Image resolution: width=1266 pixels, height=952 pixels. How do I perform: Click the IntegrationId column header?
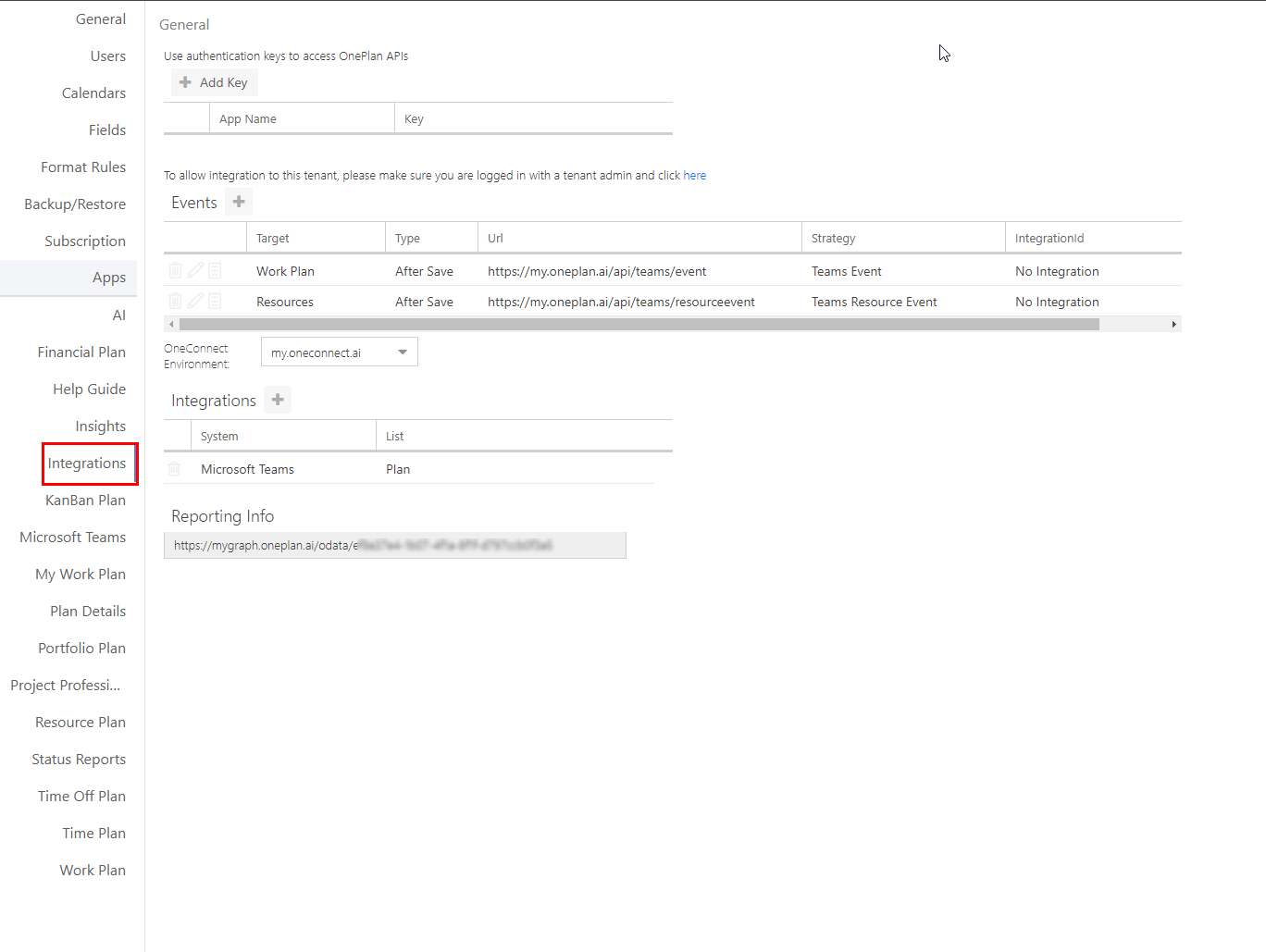1093,238
